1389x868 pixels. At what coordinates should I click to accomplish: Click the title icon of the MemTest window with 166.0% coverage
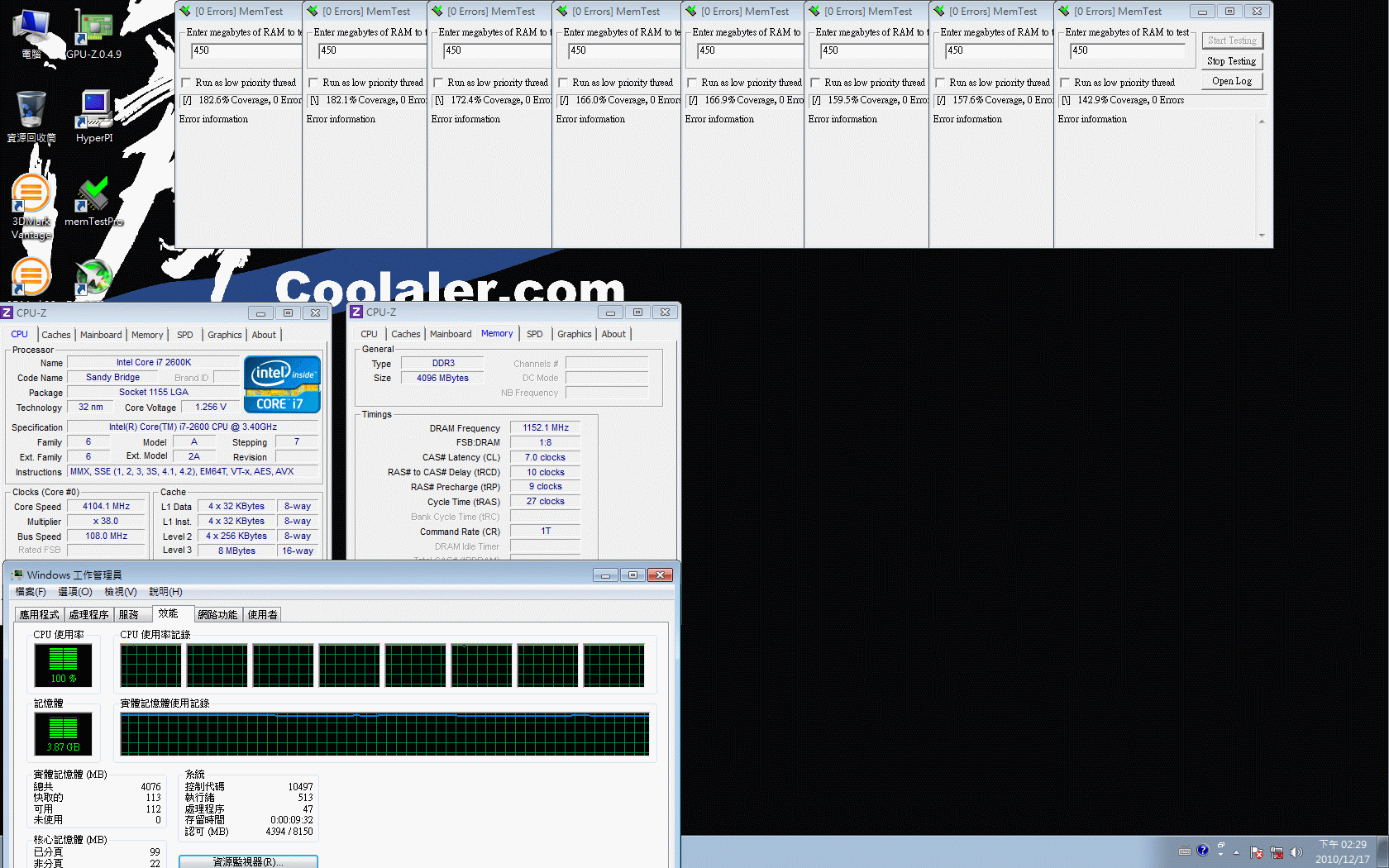tap(562, 11)
